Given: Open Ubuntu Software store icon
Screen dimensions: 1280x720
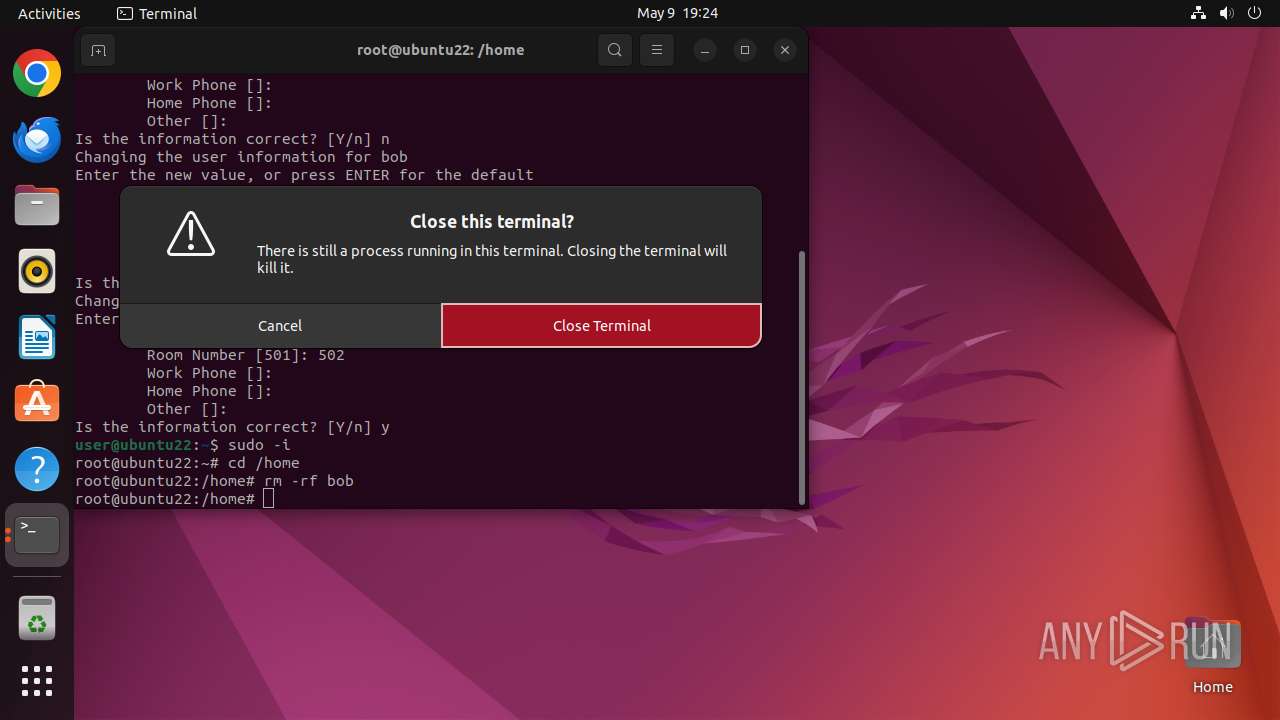Looking at the screenshot, I should click(37, 402).
